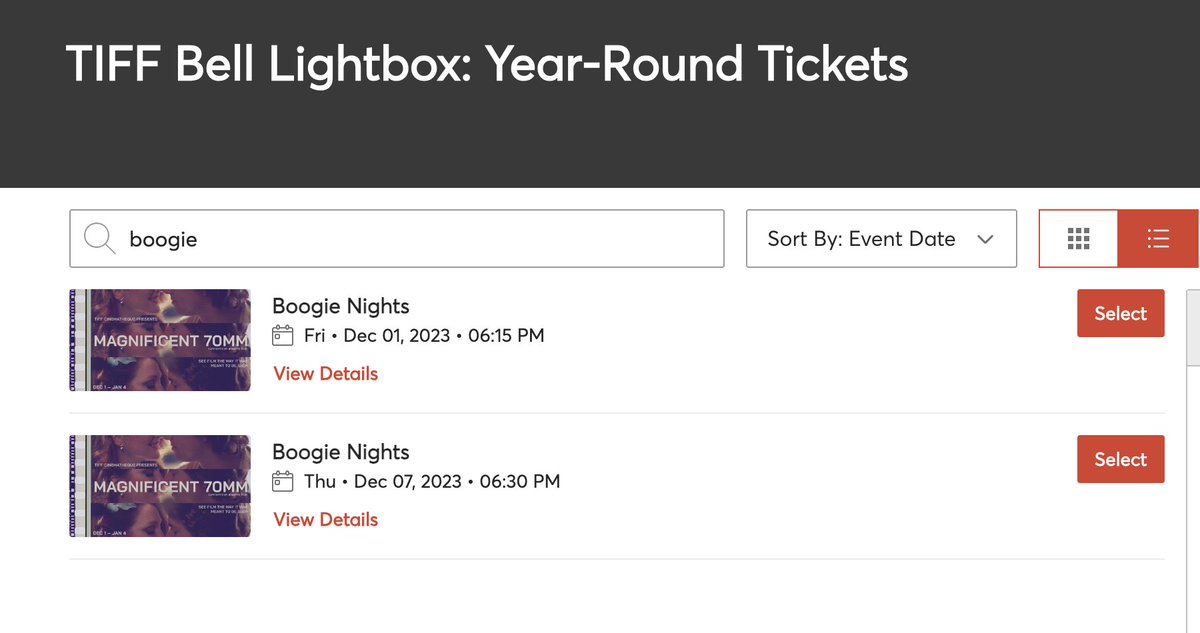This screenshot has height=633, width=1200.
Task: Click the Fri Dec 01, 2023 06:15 PM date text
Action: click(x=424, y=336)
